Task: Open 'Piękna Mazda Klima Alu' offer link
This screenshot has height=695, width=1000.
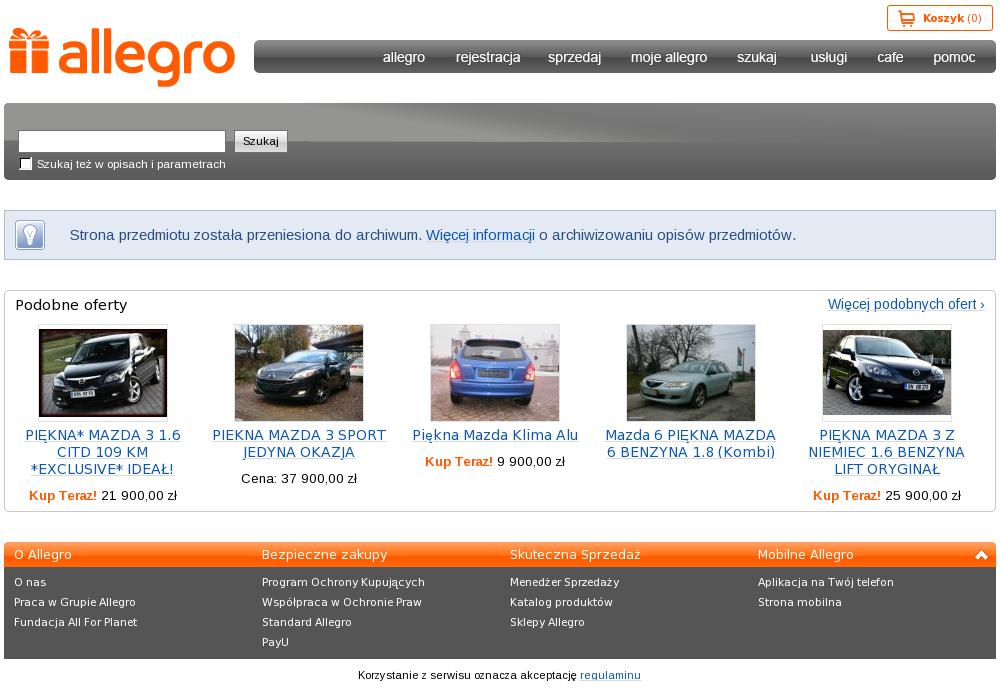Action: [495, 435]
